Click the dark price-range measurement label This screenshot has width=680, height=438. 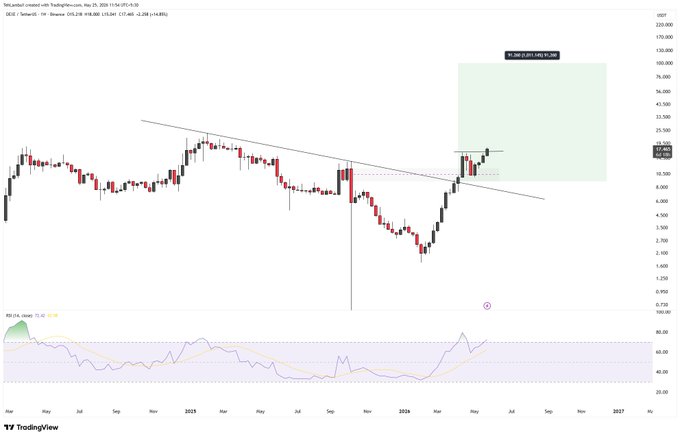click(532, 55)
